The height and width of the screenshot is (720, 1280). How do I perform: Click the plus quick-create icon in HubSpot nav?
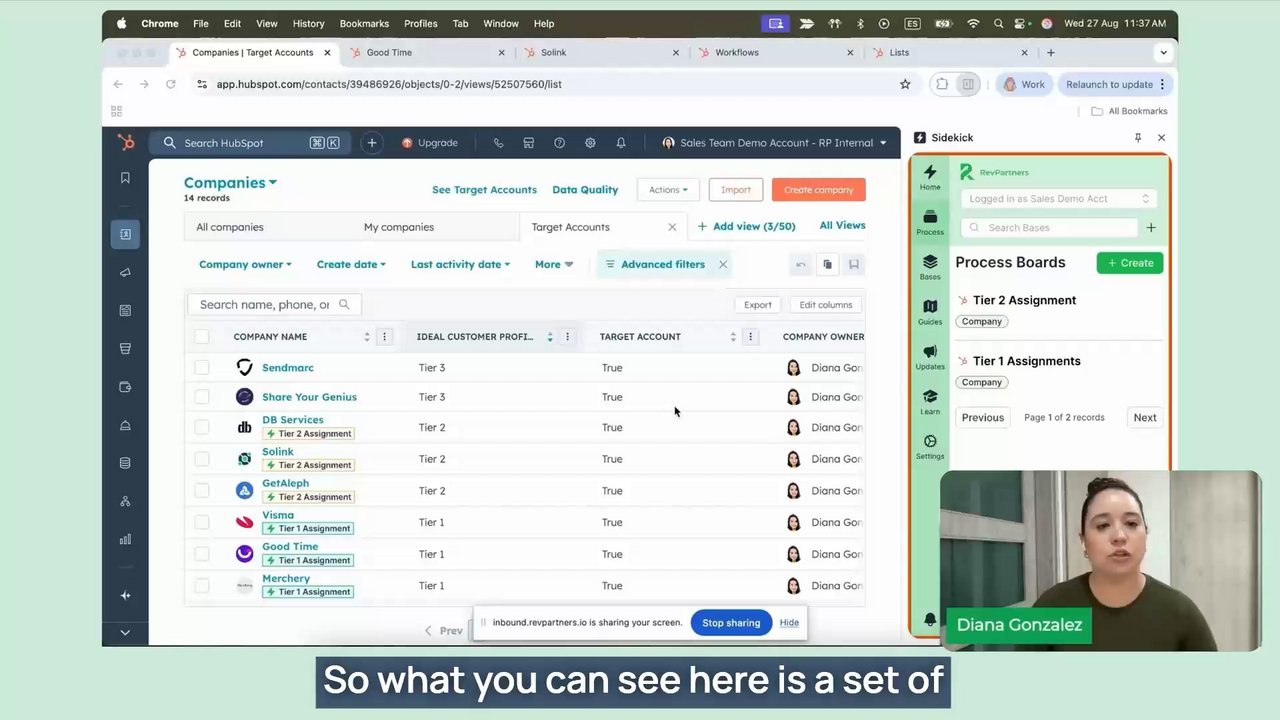click(372, 143)
